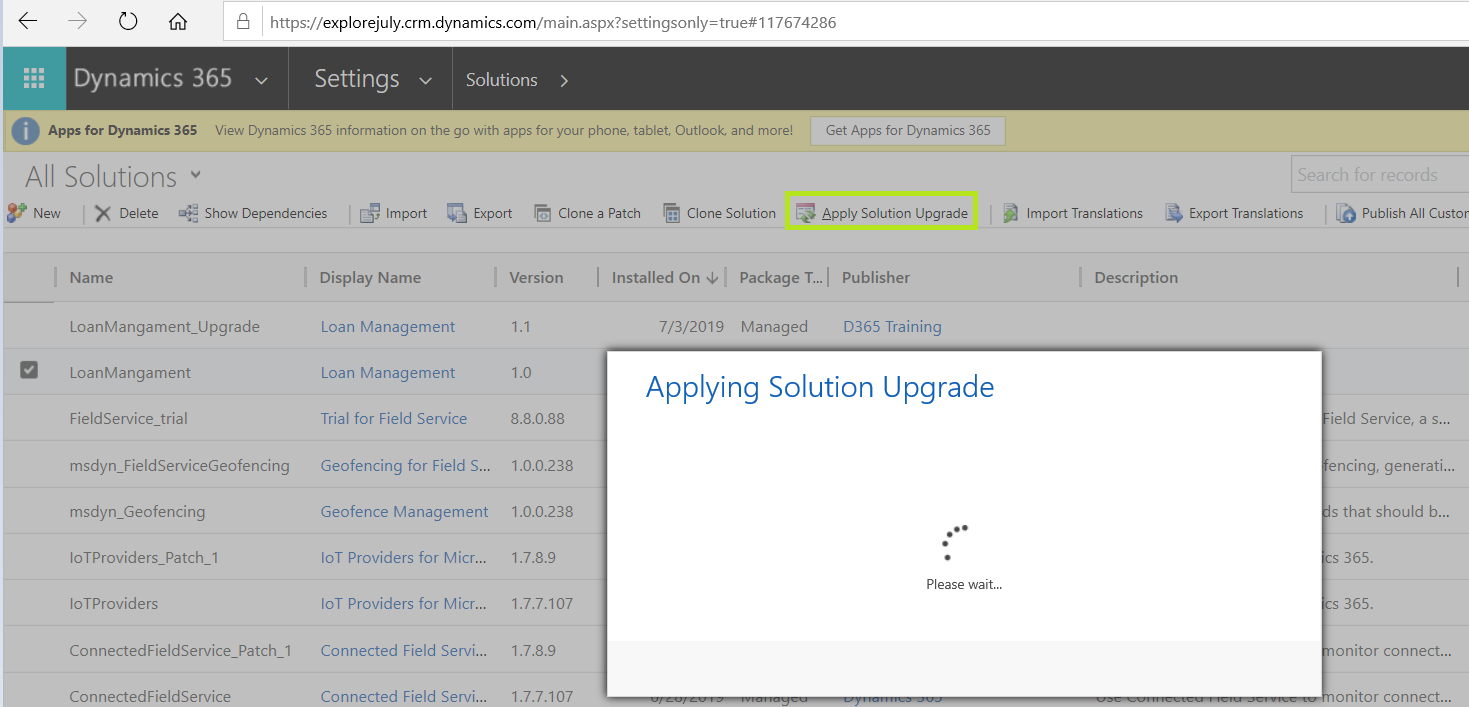
Task: Select the FieldService_trial row name
Action: [x=128, y=418]
